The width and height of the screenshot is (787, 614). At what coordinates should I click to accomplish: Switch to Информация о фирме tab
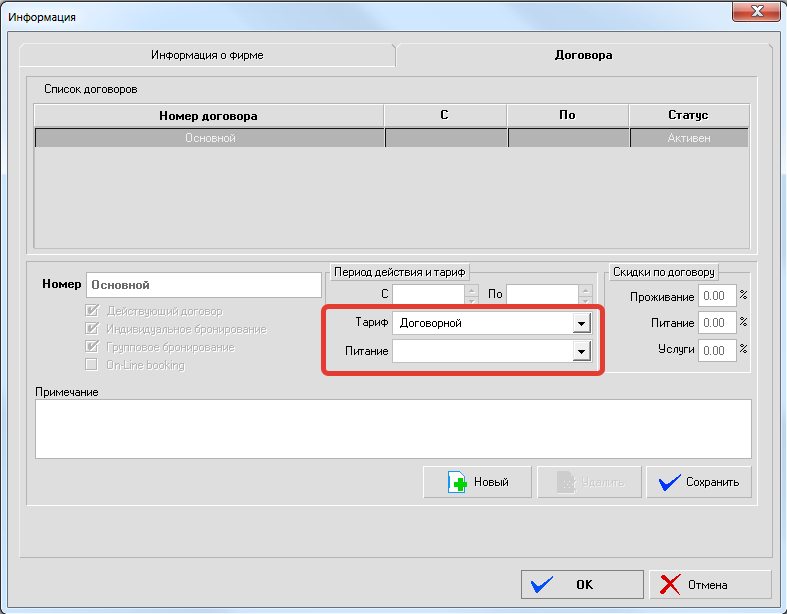pyautogui.click(x=207, y=55)
